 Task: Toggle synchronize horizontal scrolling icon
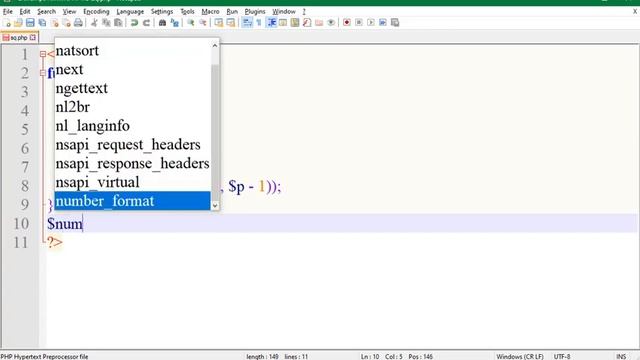point(231,23)
